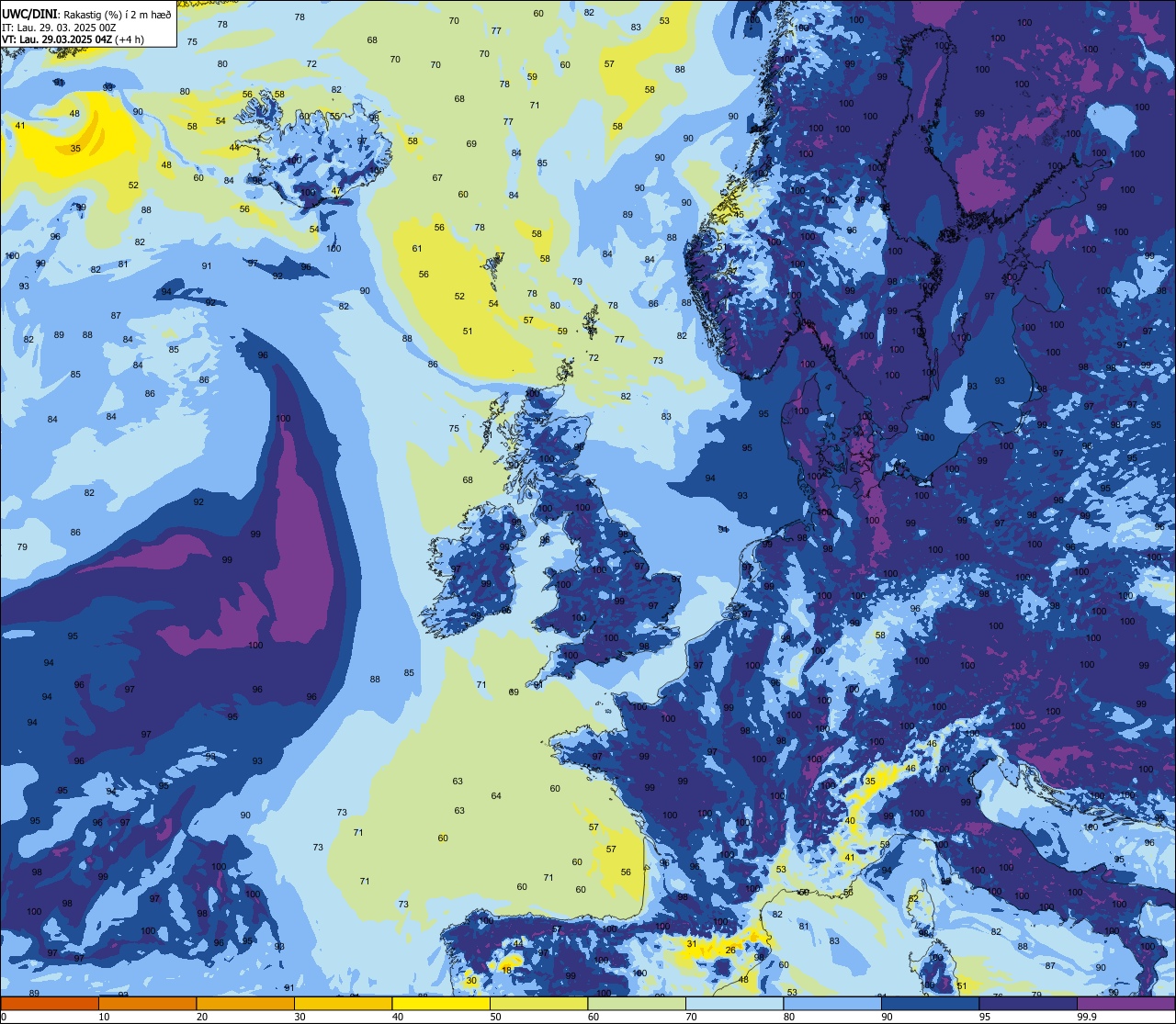Click the '40' tick label on the scale
The image size is (1176, 1024).
pyautogui.click(x=398, y=1017)
